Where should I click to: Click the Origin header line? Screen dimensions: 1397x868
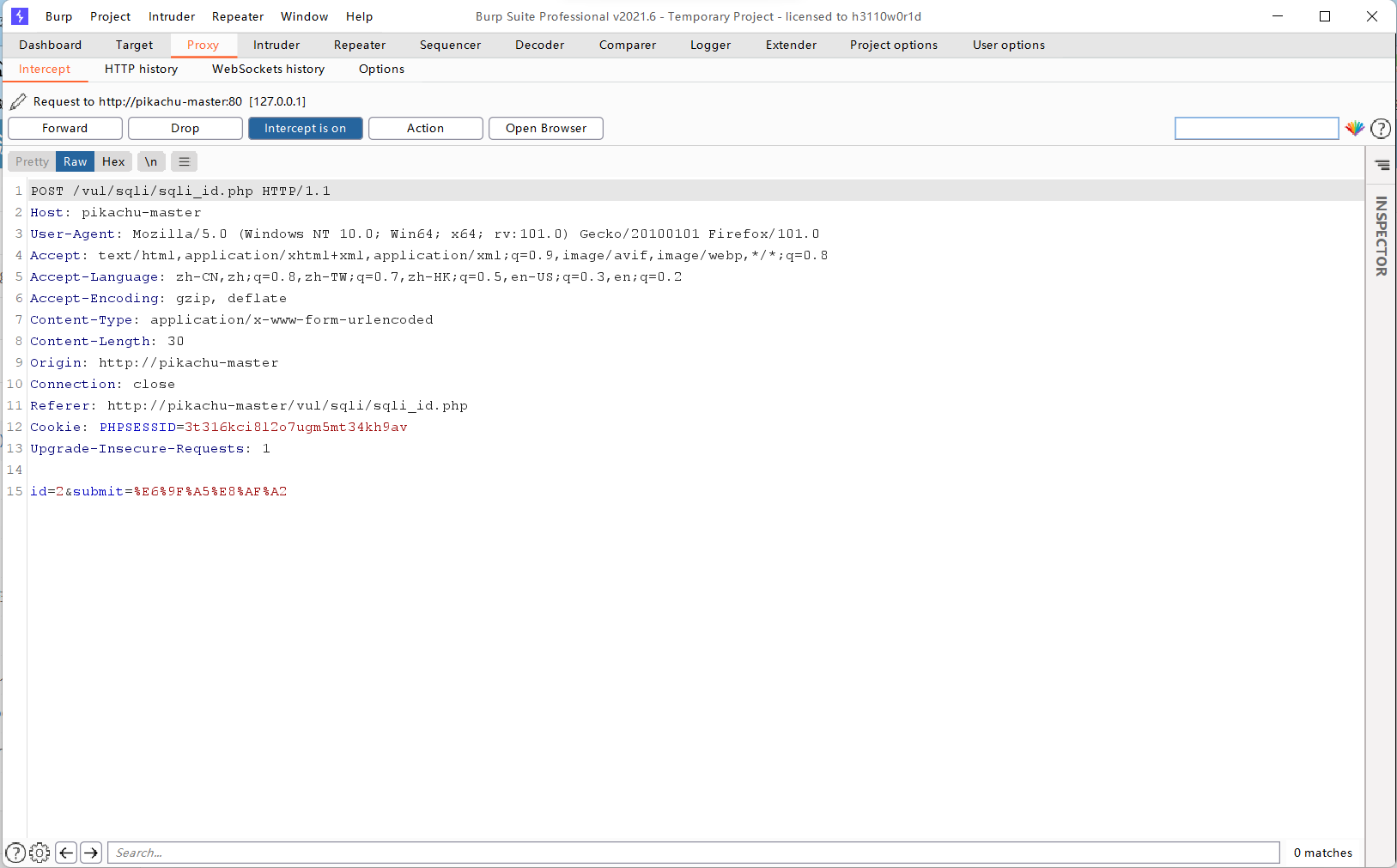(x=155, y=362)
